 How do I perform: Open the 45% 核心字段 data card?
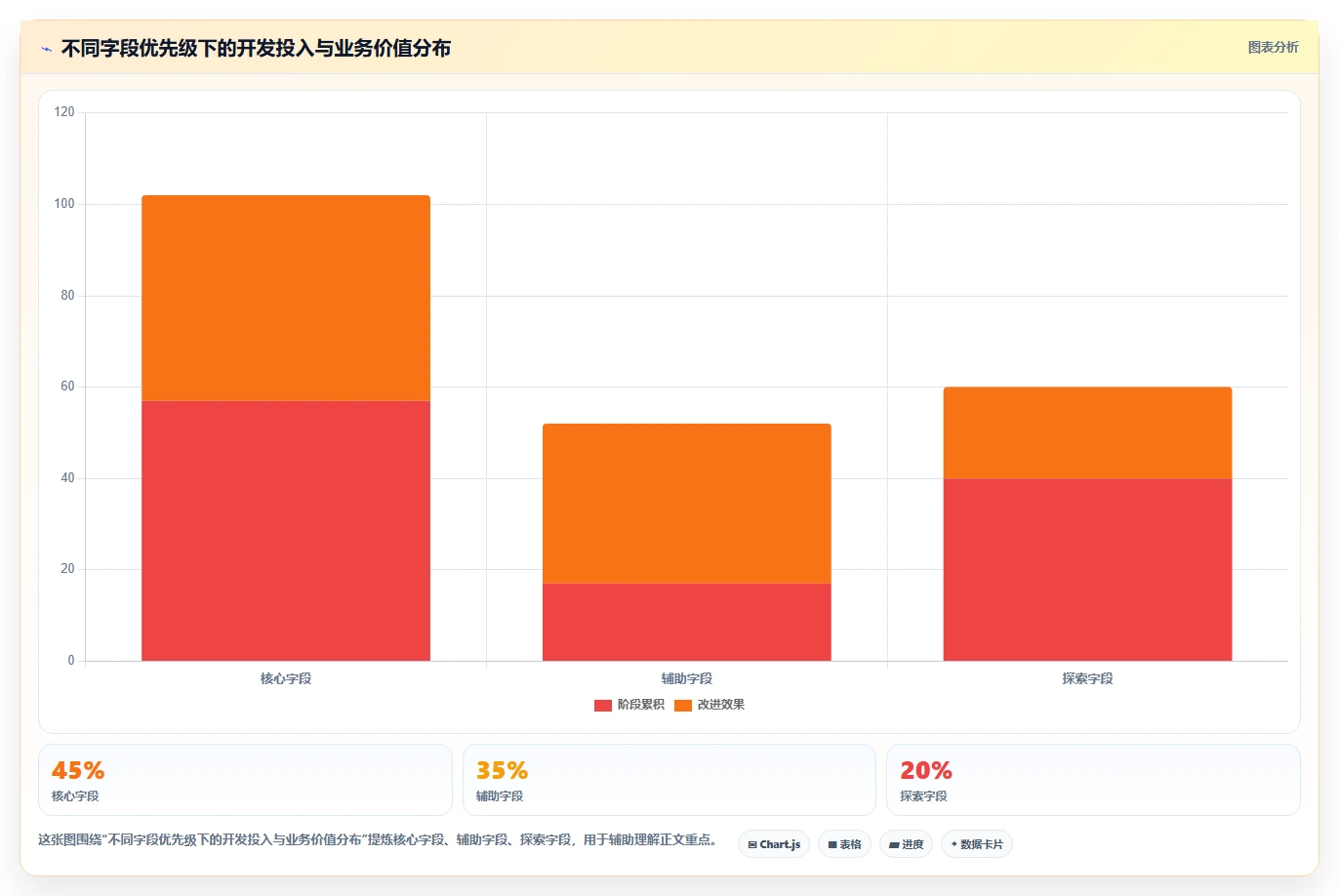click(245, 780)
